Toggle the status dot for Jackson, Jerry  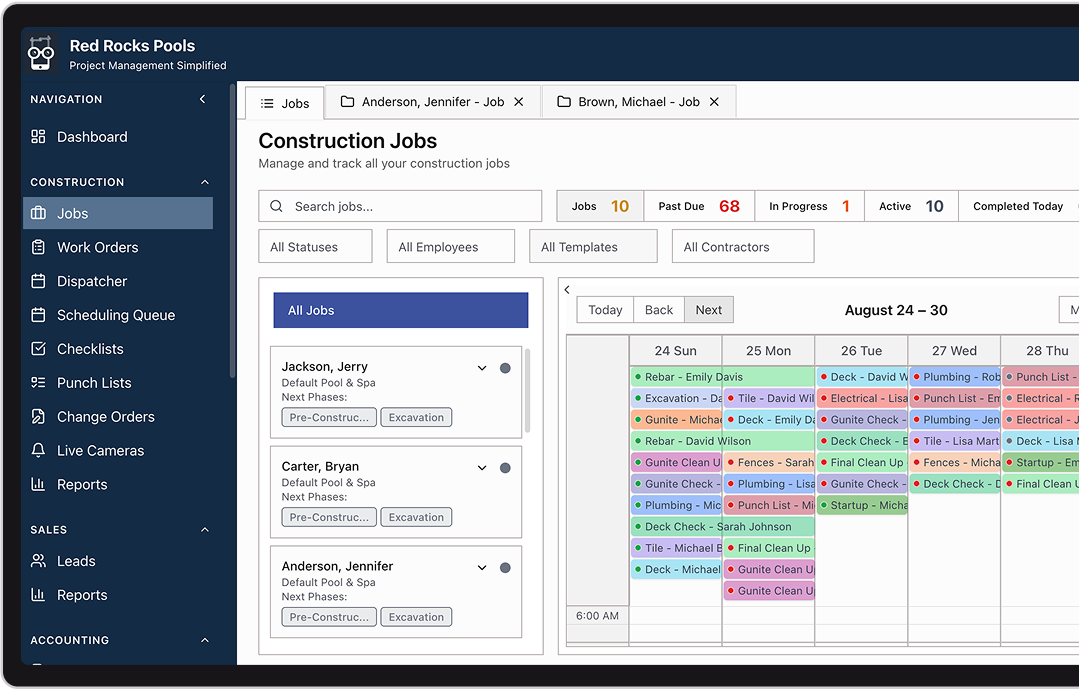[x=505, y=368]
